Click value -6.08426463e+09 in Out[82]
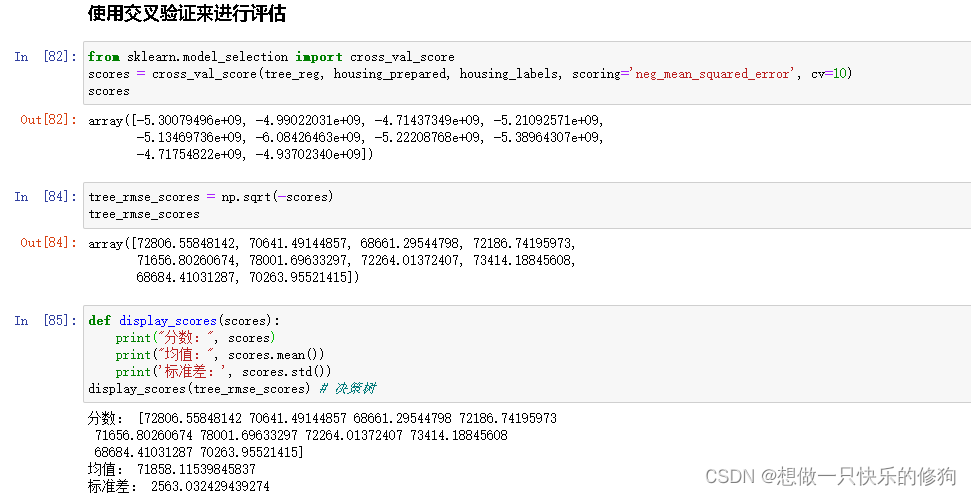 click(309, 137)
